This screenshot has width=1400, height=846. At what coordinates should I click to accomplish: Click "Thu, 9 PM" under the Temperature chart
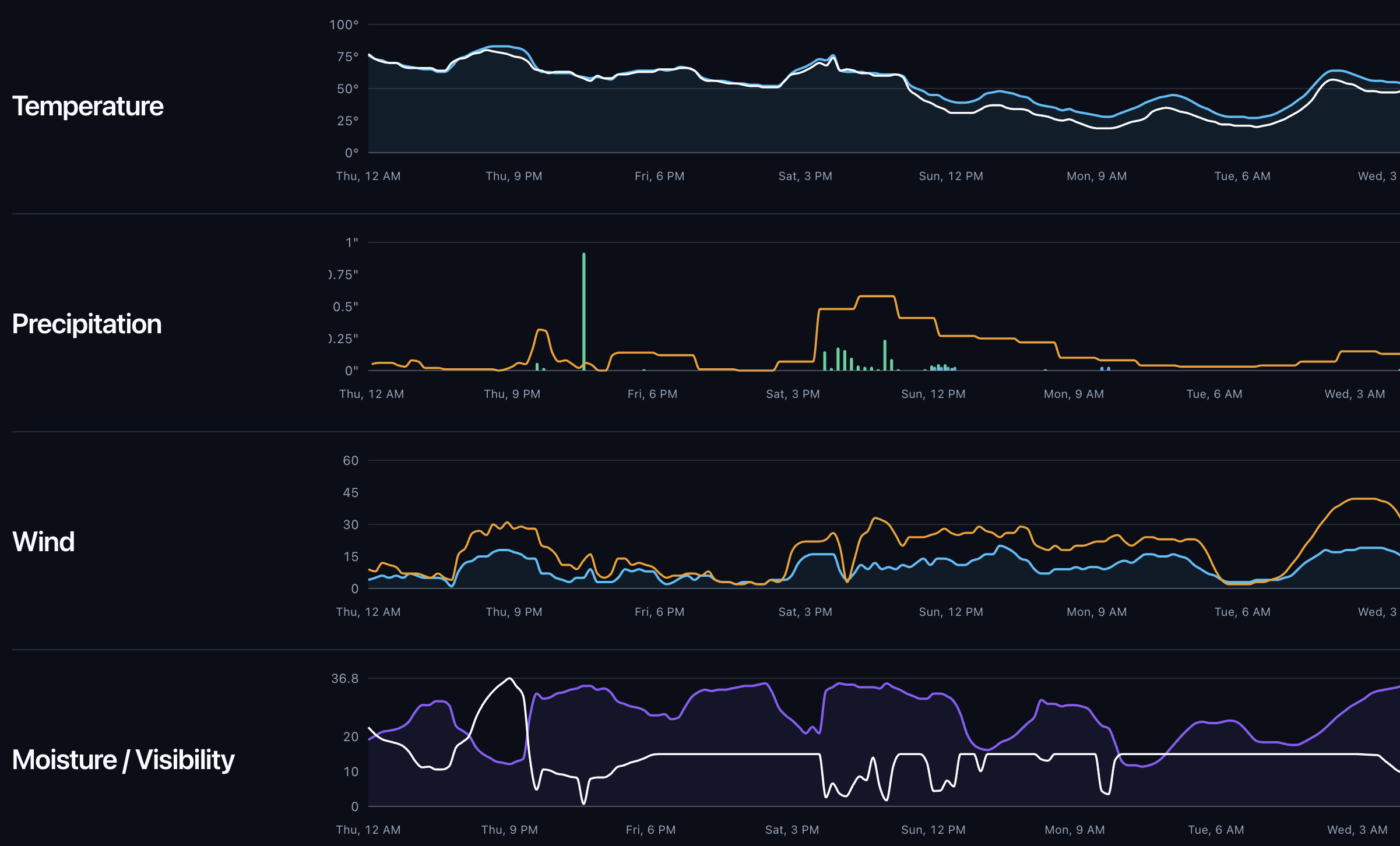[514, 176]
